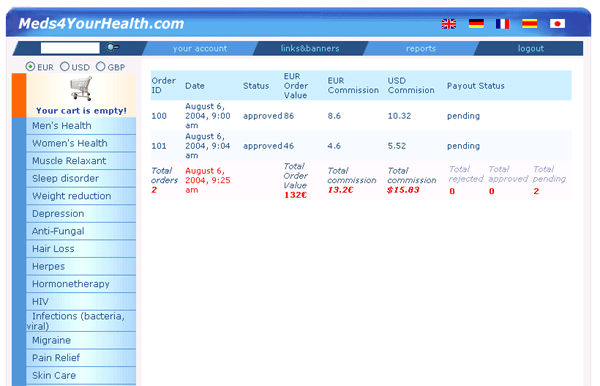Click the 'Your cart is empty!' text
This screenshot has height=386, width=600.
coord(81,111)
